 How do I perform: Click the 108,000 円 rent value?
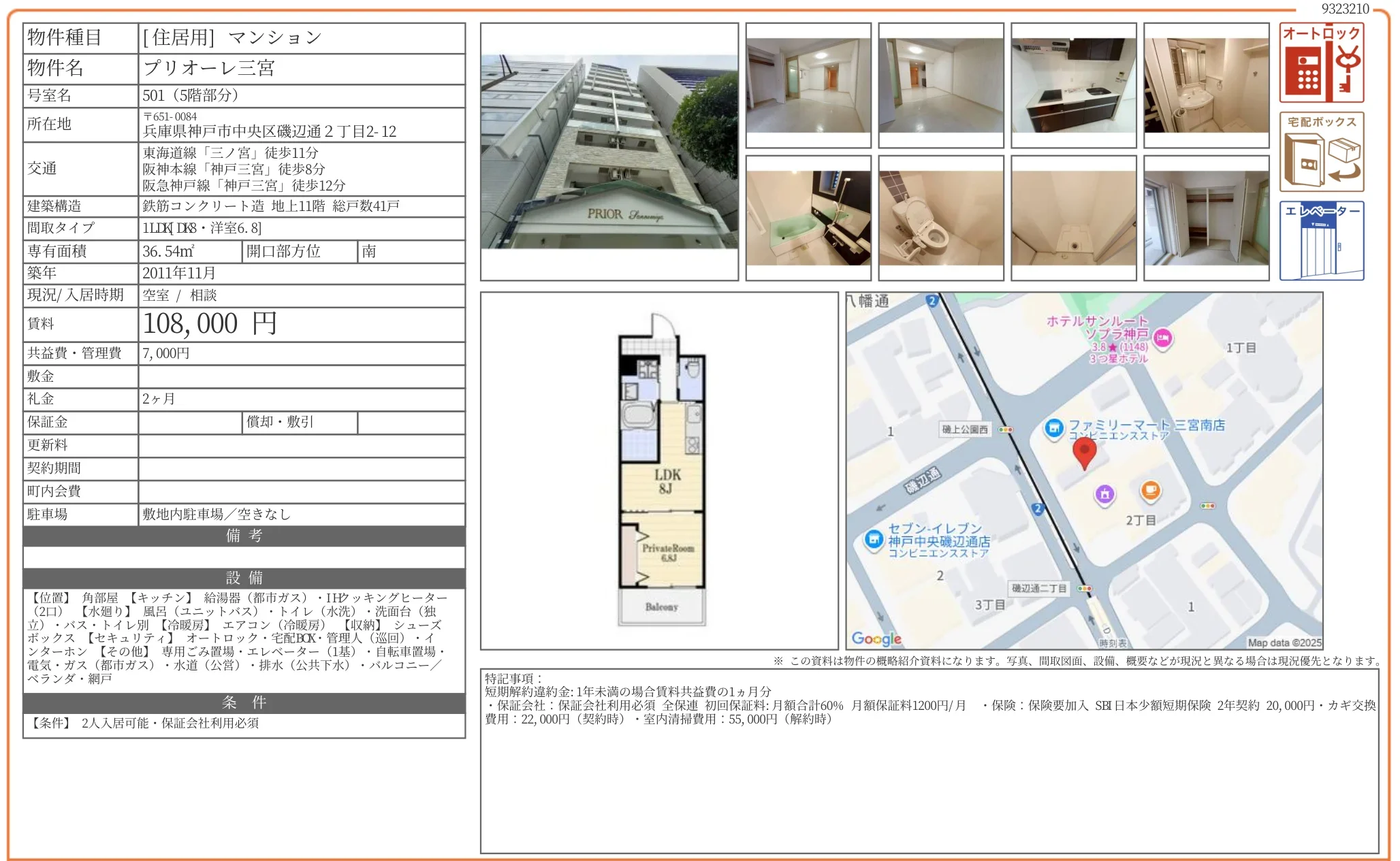pyautogui.click(x=210, y=324)
